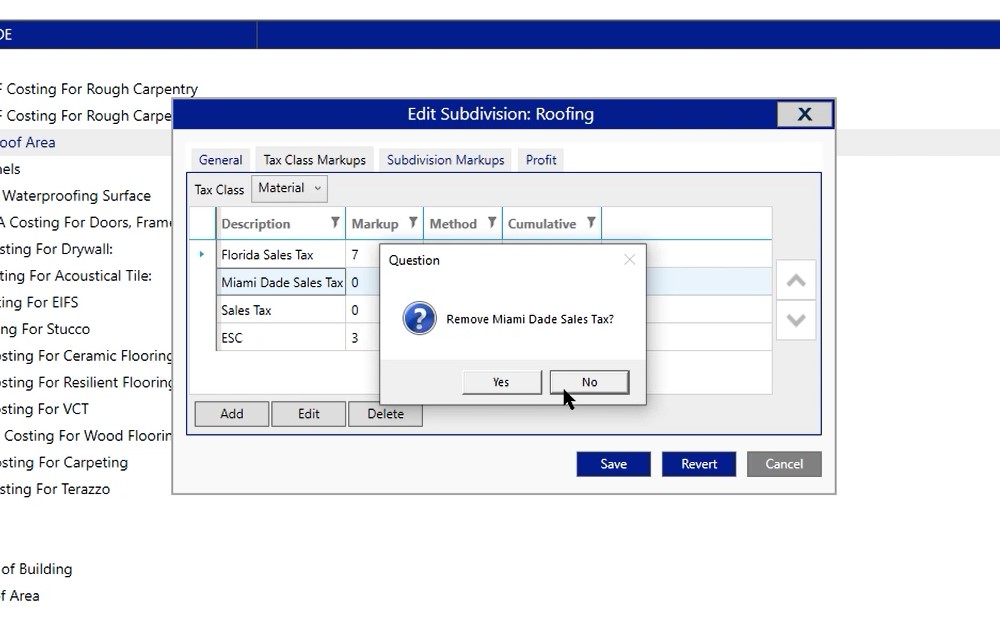
Task: Open the Subdivision Markups tab
Action: click(x=445, y=160)
